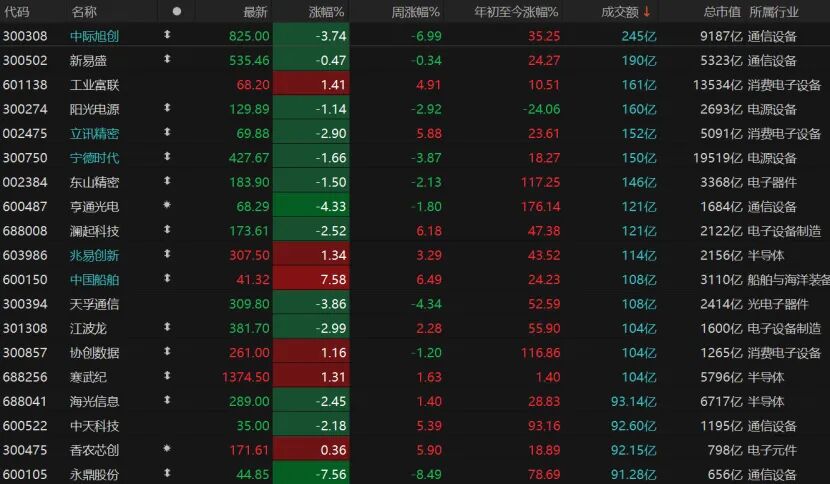Sort the list by 涨幅% column
The width and height of the screenshot is (830, 484).
325,12
